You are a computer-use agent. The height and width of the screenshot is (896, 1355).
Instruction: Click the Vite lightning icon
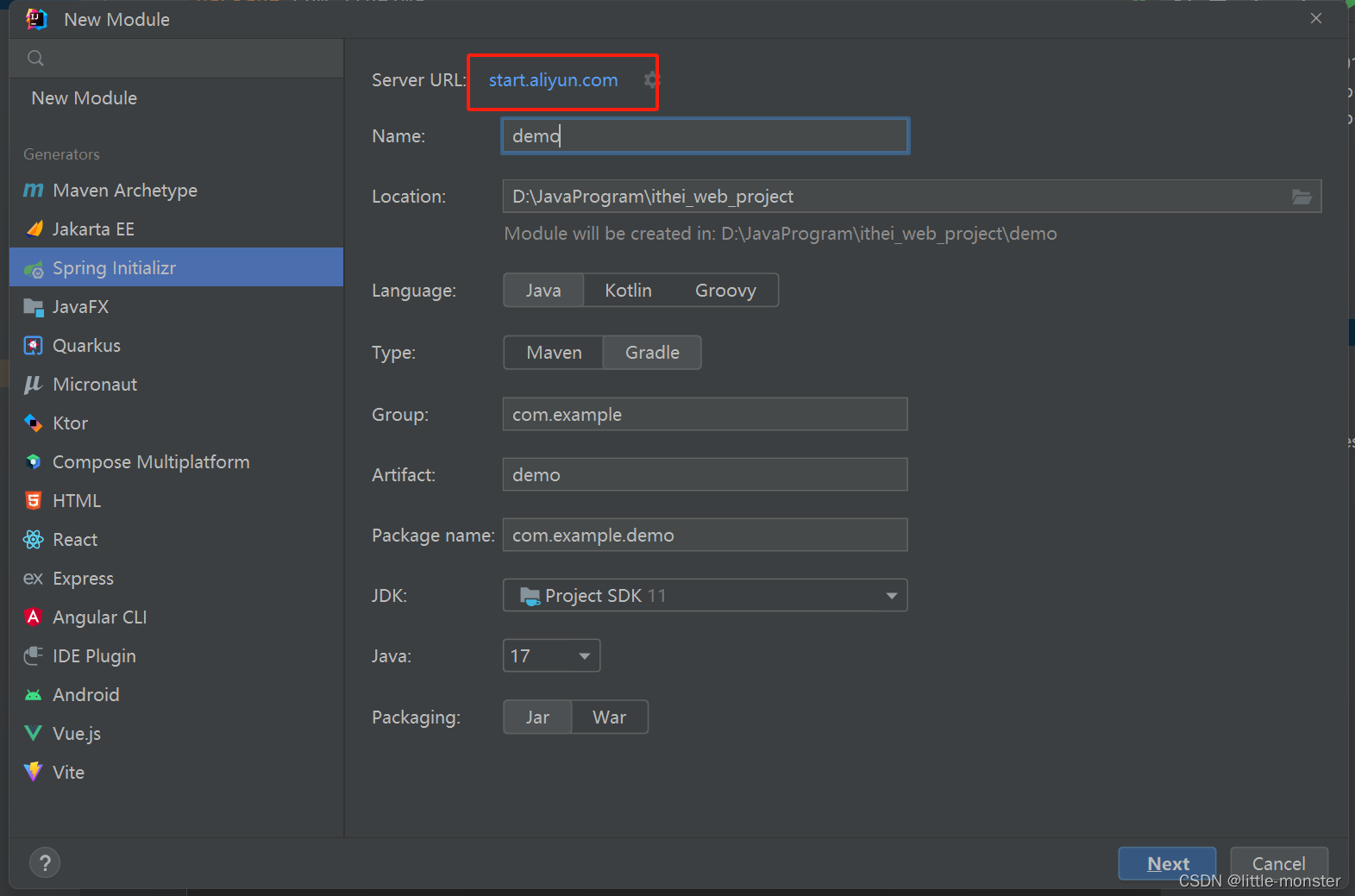34,772
